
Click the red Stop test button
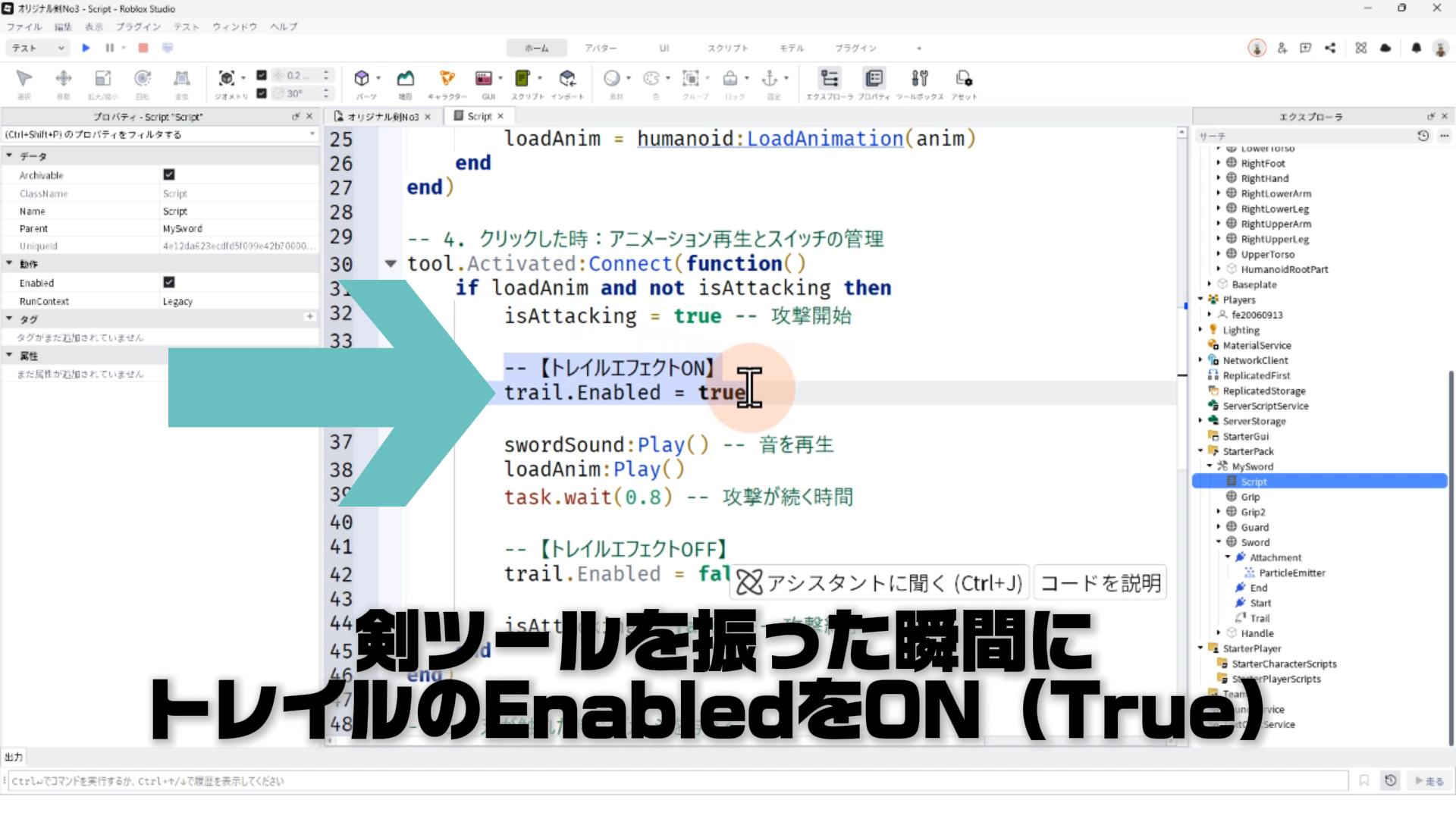143,48
